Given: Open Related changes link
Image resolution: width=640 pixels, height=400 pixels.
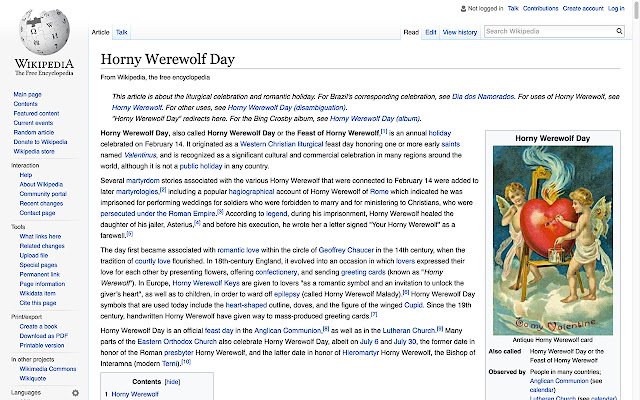Looking at the screenshot, I should click(x=42, y=246).
